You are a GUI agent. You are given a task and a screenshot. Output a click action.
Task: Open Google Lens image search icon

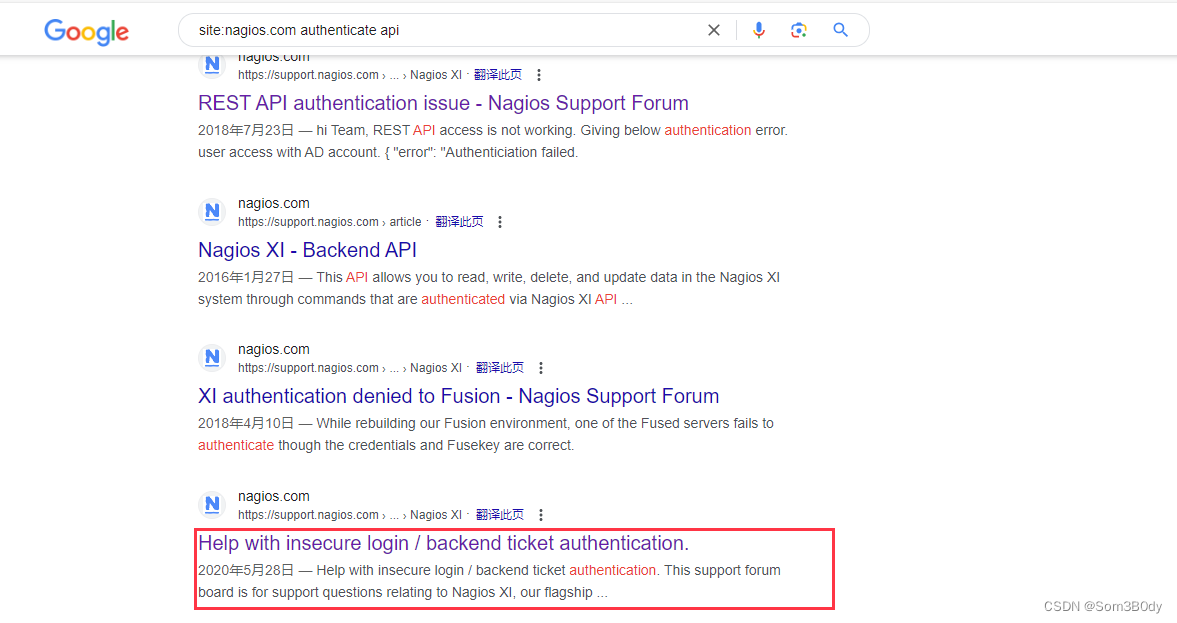(799, 30)
